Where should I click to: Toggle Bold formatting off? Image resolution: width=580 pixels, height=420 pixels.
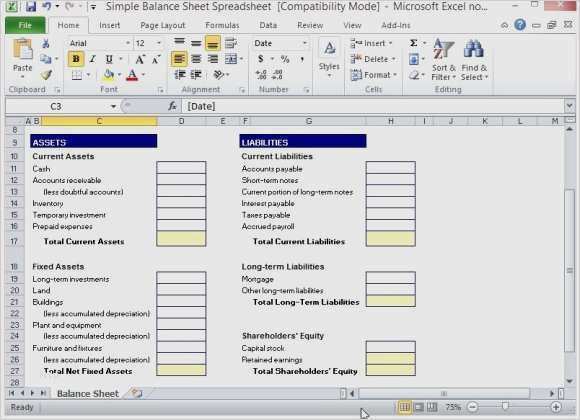[76, 59]
